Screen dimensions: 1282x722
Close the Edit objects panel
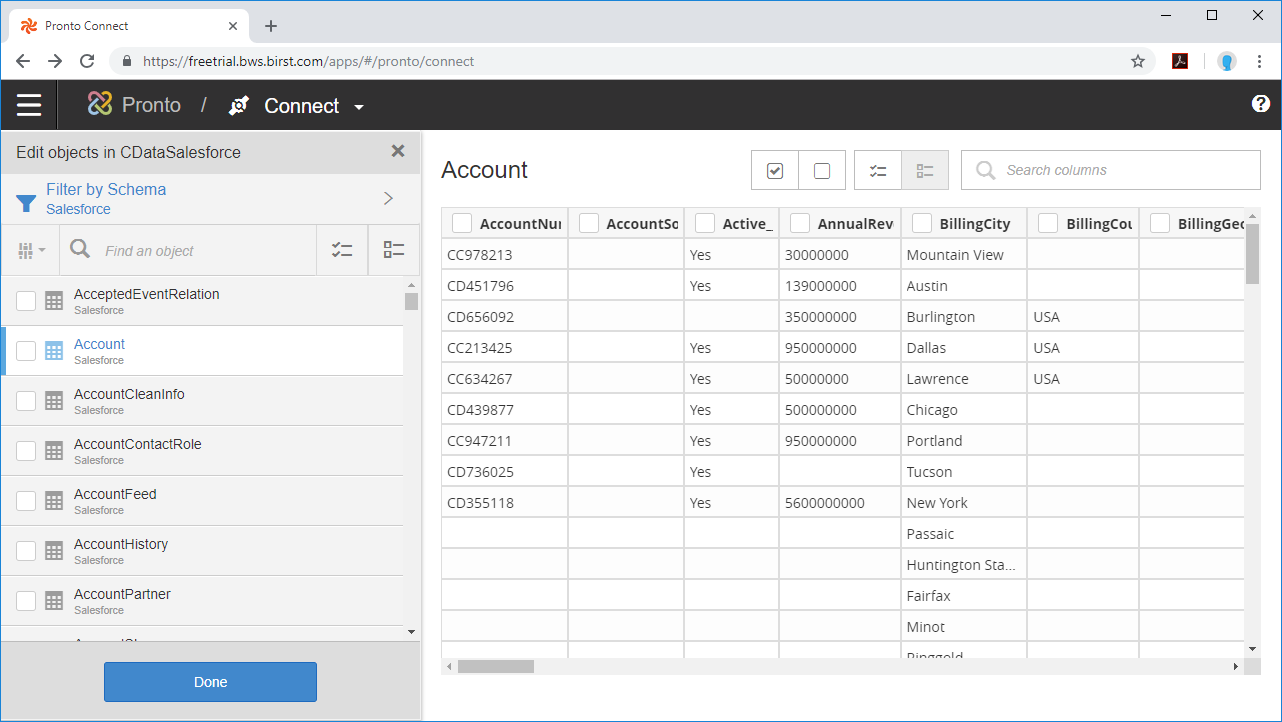(398, 152)
